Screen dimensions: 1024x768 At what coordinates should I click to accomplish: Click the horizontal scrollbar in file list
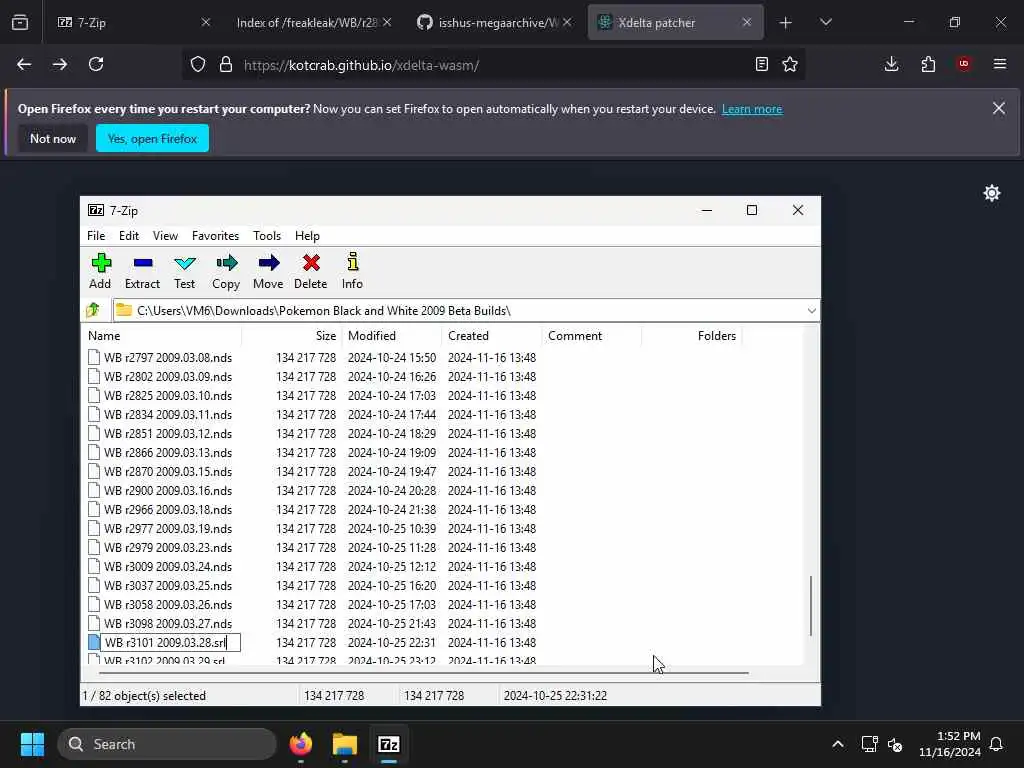tap(423, 672)
